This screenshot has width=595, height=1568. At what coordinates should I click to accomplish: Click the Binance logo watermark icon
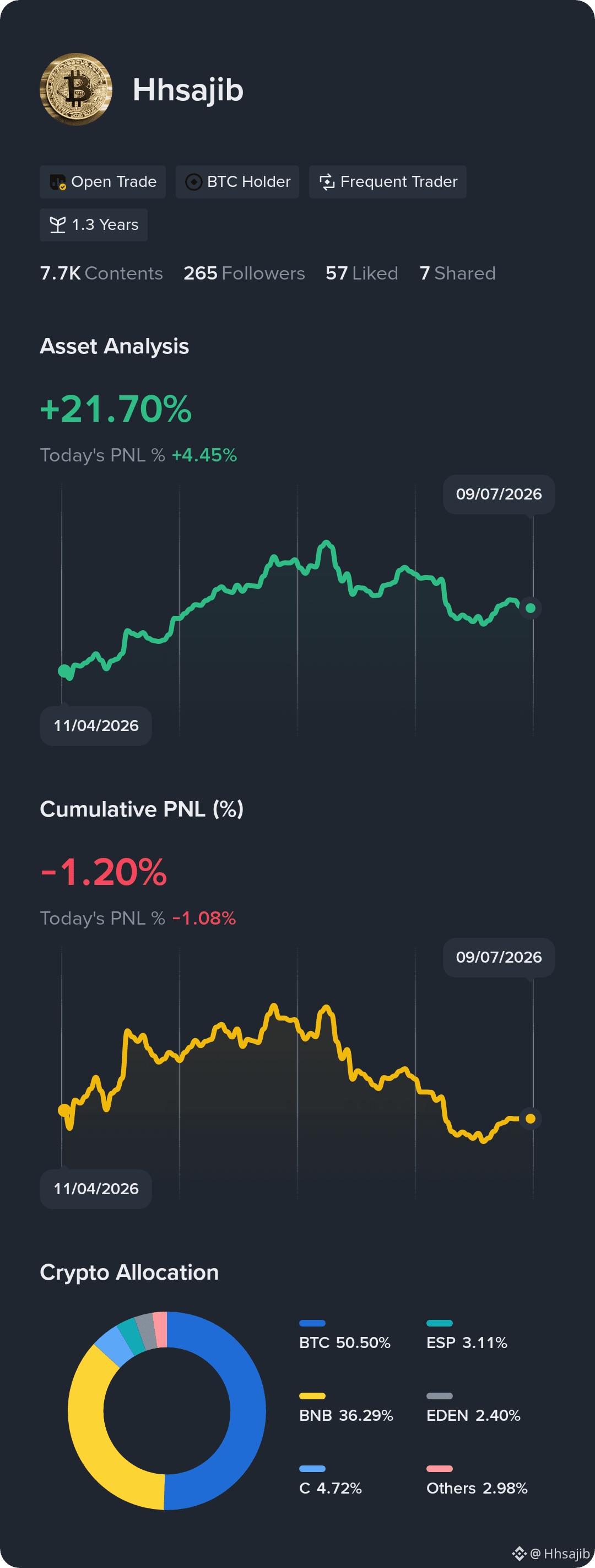pyautogui.click(x=519, y=1554)
